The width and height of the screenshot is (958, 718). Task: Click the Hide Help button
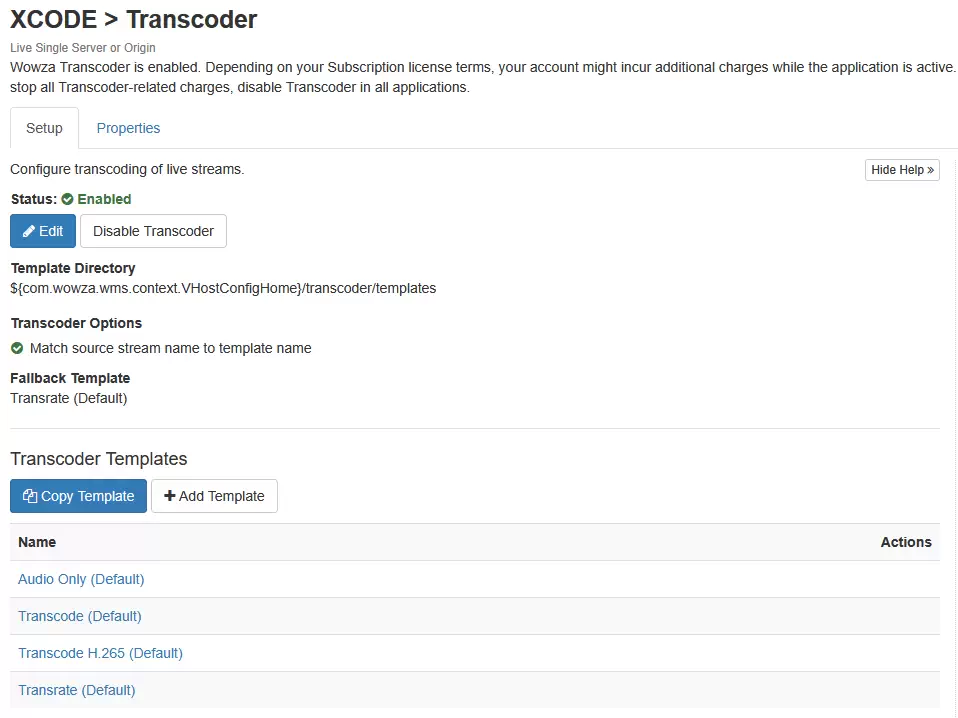point(902,170)
